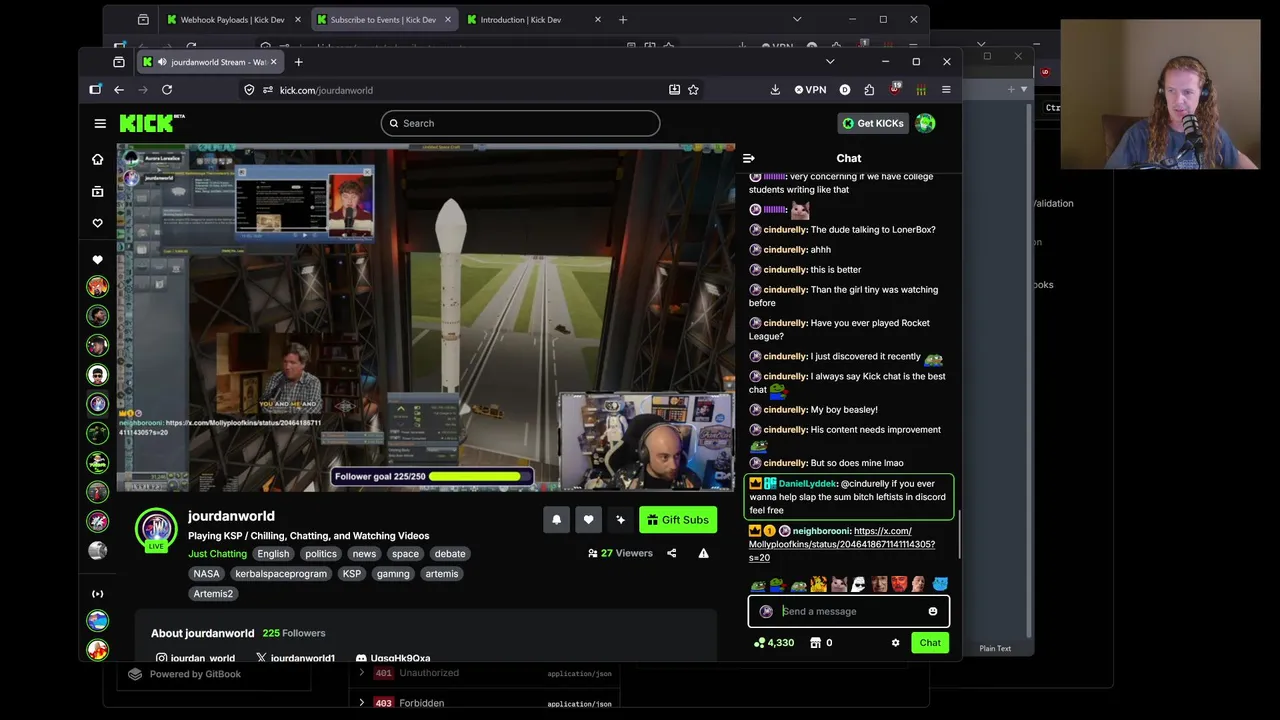Click DanielLyddek username in chat
Screen dimensions: 1280x720
[x=807, y=484]
